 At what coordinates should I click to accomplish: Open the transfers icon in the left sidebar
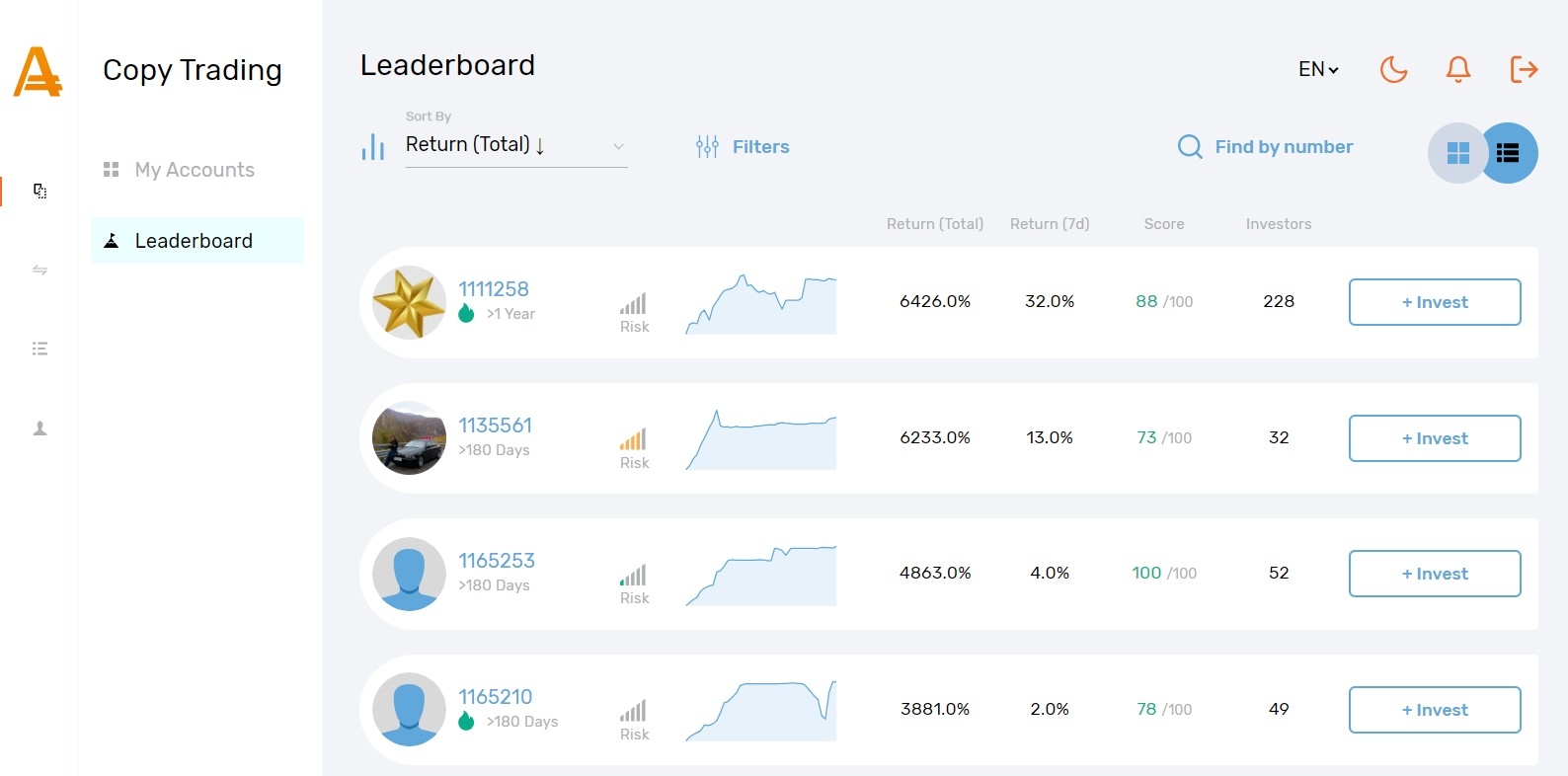[x=39, y=270]
